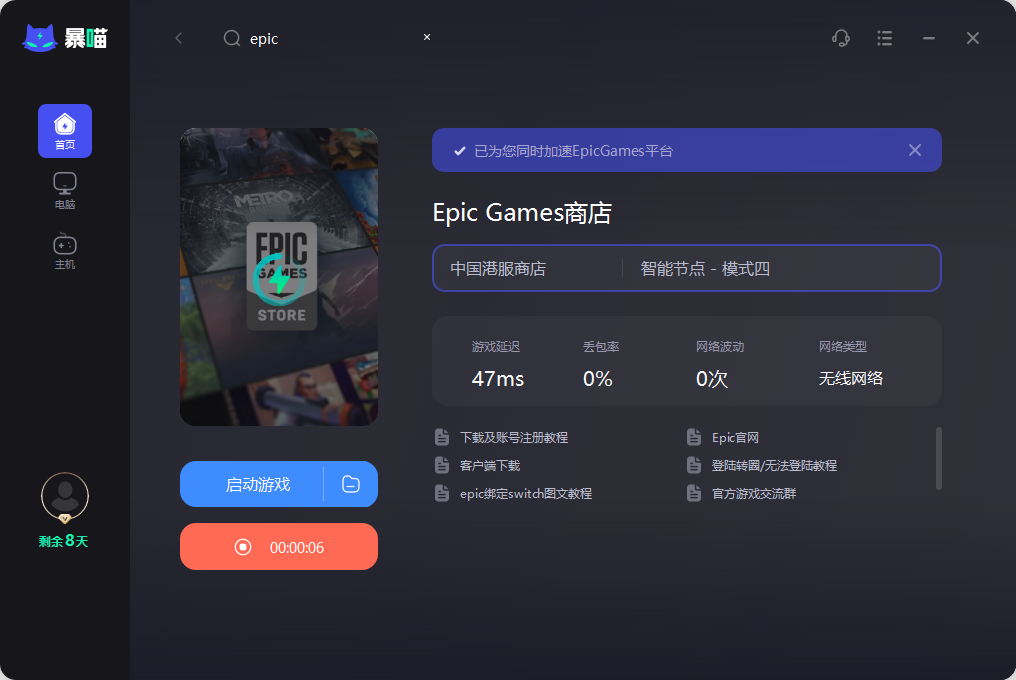Open the game folder path icon
Viewport: 1016px width, 680px height.
[351, 484]
